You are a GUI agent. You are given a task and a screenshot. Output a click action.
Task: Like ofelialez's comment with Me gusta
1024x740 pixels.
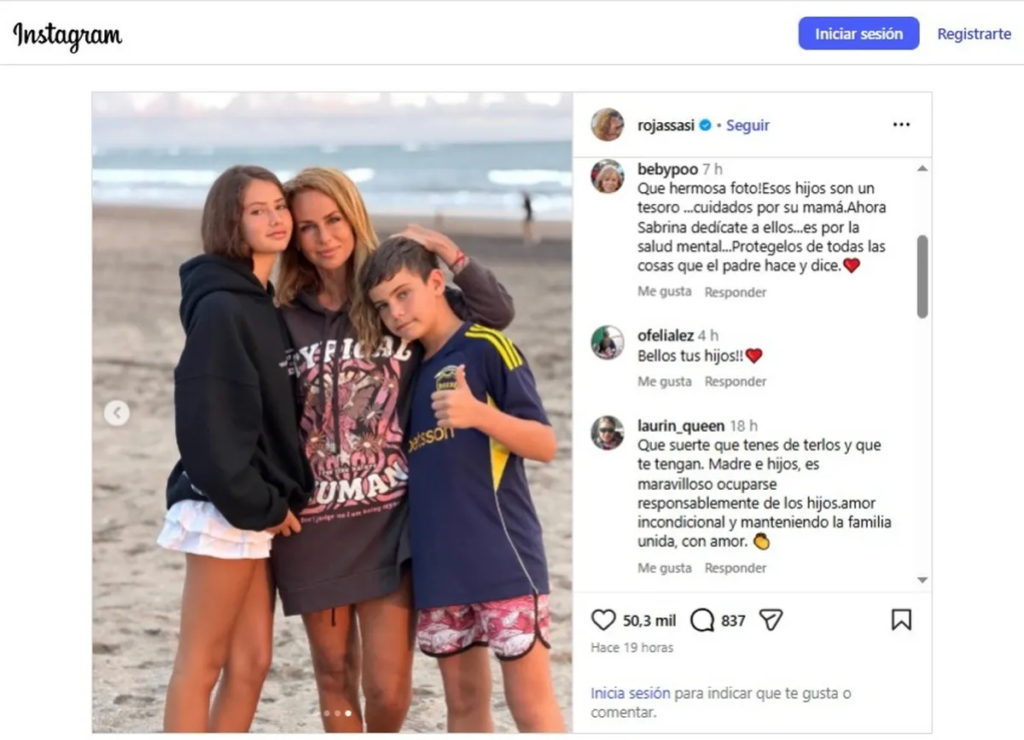click(x=664, y=381)
